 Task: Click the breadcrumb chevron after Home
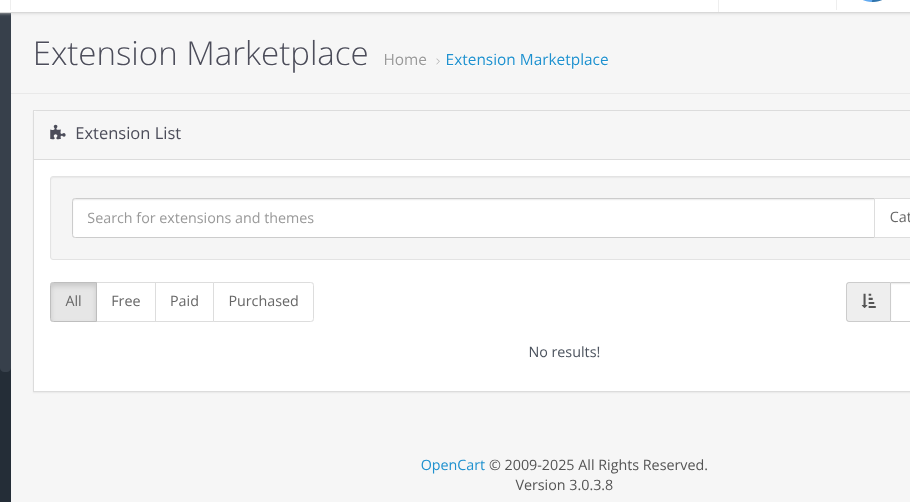coord(438,60)
